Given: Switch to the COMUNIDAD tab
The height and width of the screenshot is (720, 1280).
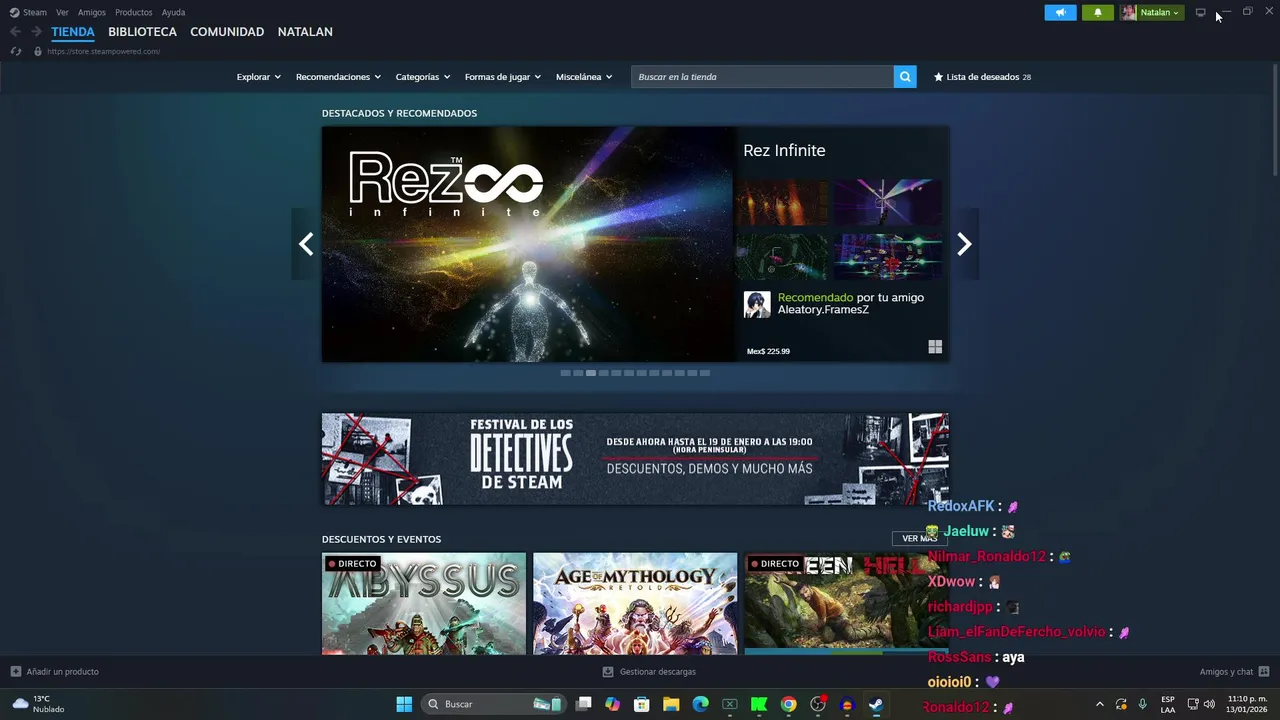Looking at the screenshot, I should click(227, 32).
